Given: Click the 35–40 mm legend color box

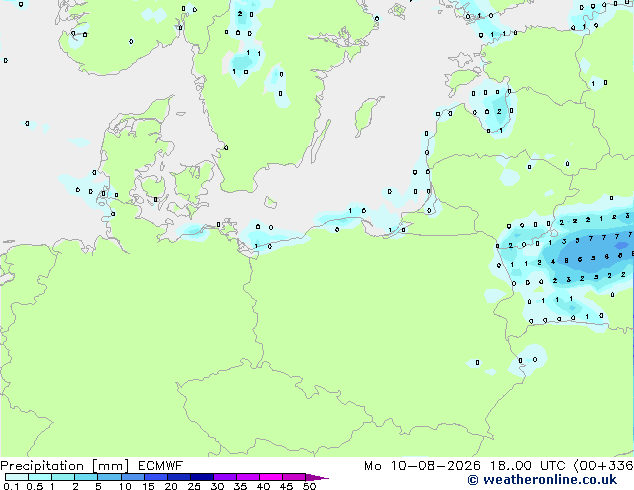Looking at the screenshot, I should (x=248, y=477).
